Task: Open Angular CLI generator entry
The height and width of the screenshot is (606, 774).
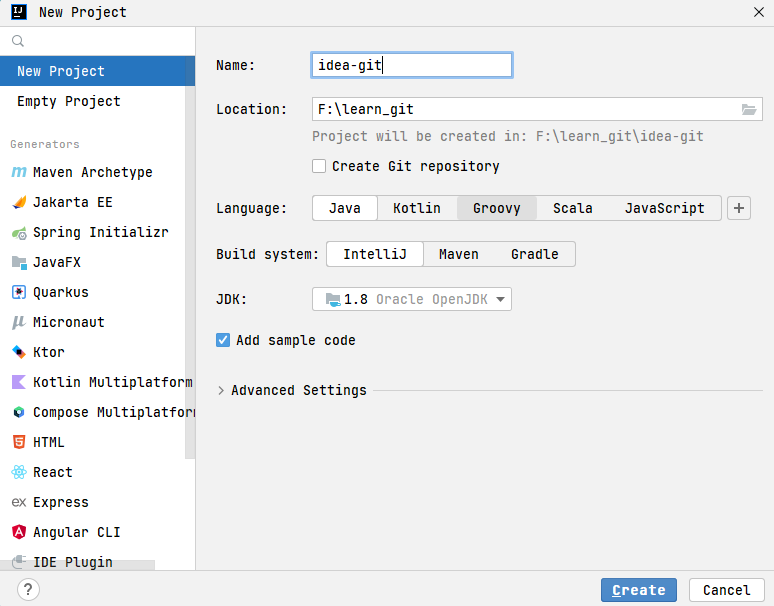Action: (93, 532)
